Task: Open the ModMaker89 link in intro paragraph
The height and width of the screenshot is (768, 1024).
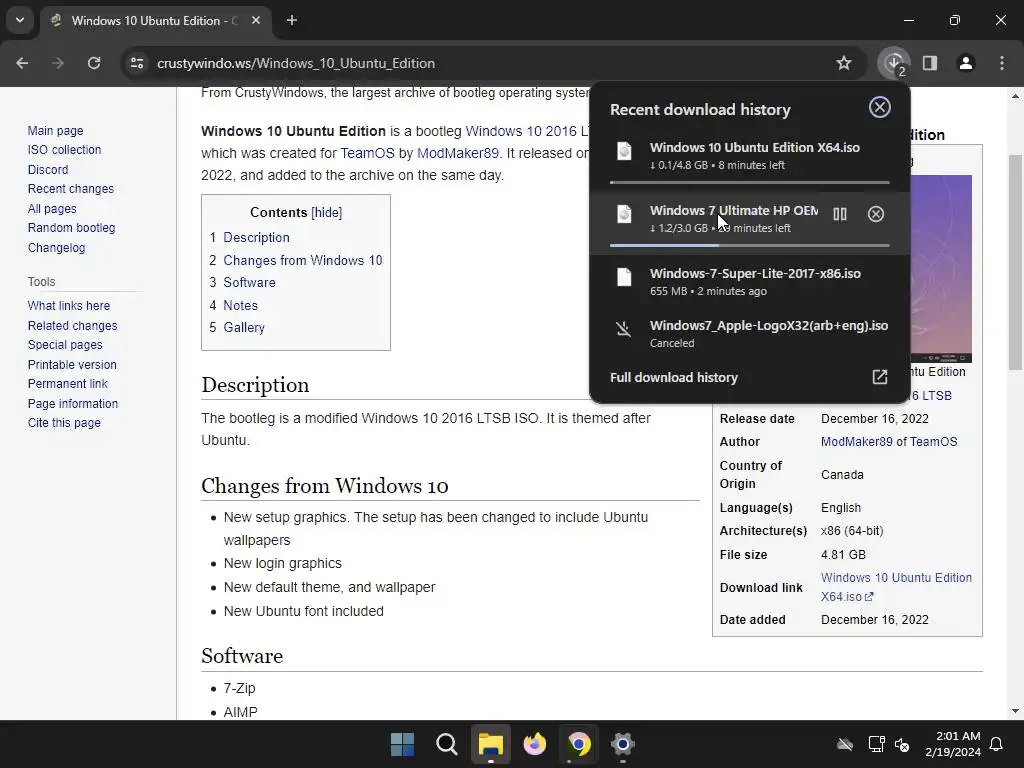Action: click(457, 153)
